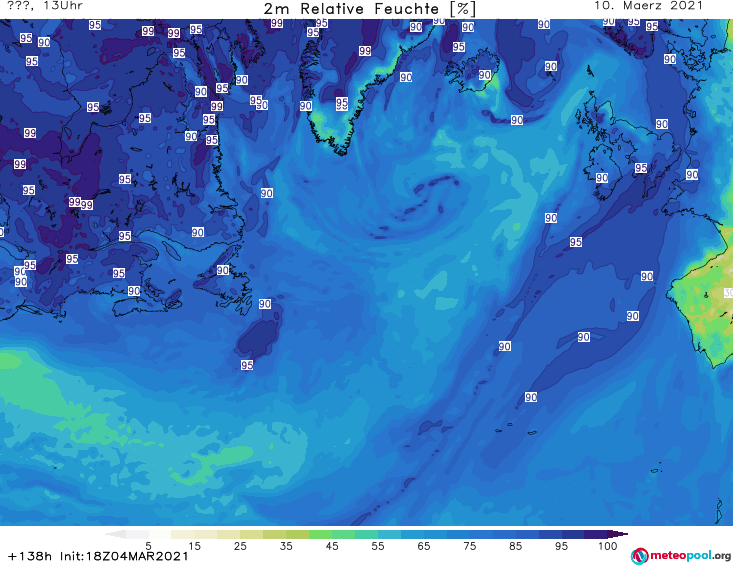Click the color scale label '25'
The width and height of the screenshot is (733, 566).
coord(240,546)
